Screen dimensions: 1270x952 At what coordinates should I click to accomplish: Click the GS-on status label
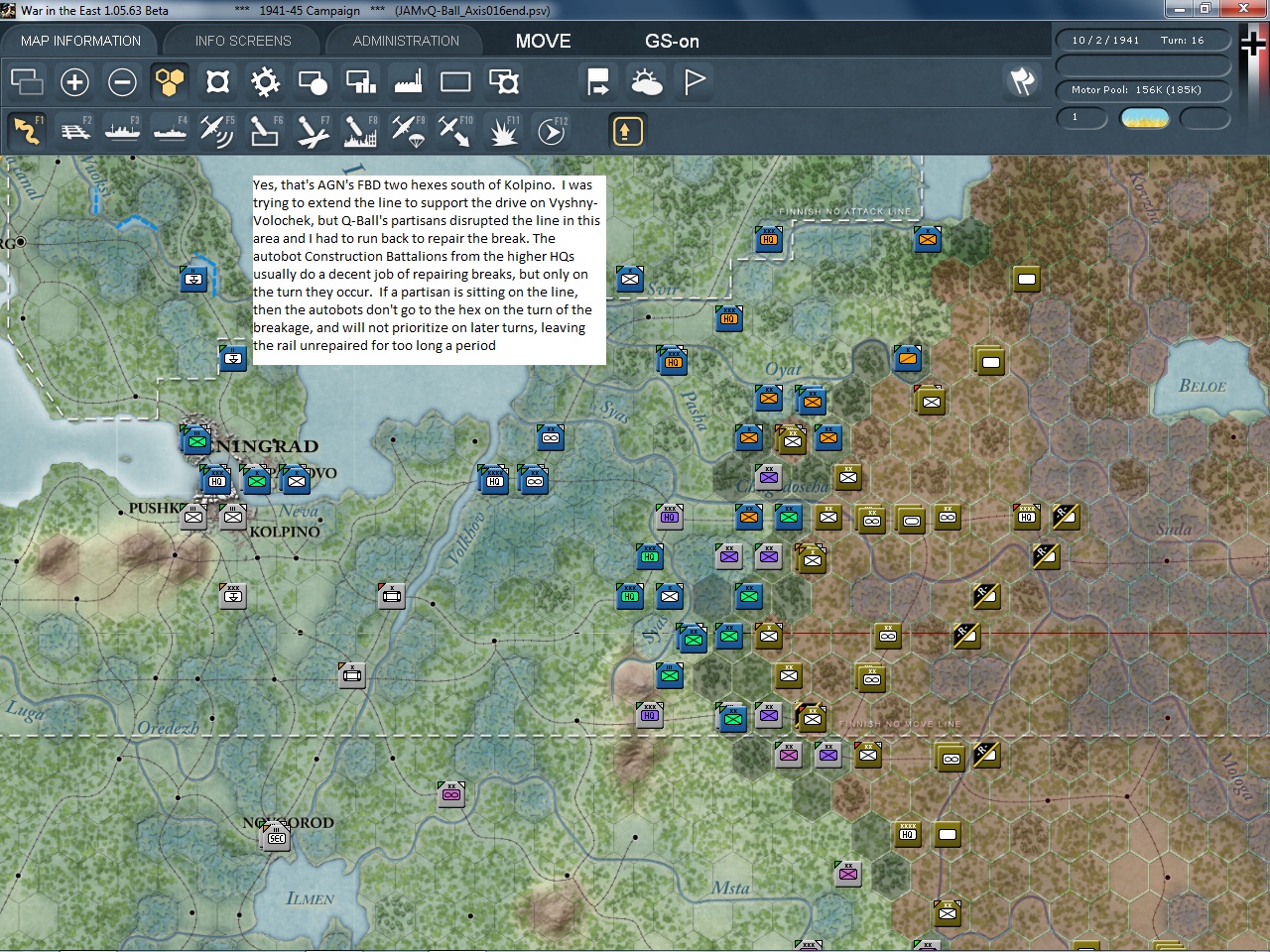672,41
